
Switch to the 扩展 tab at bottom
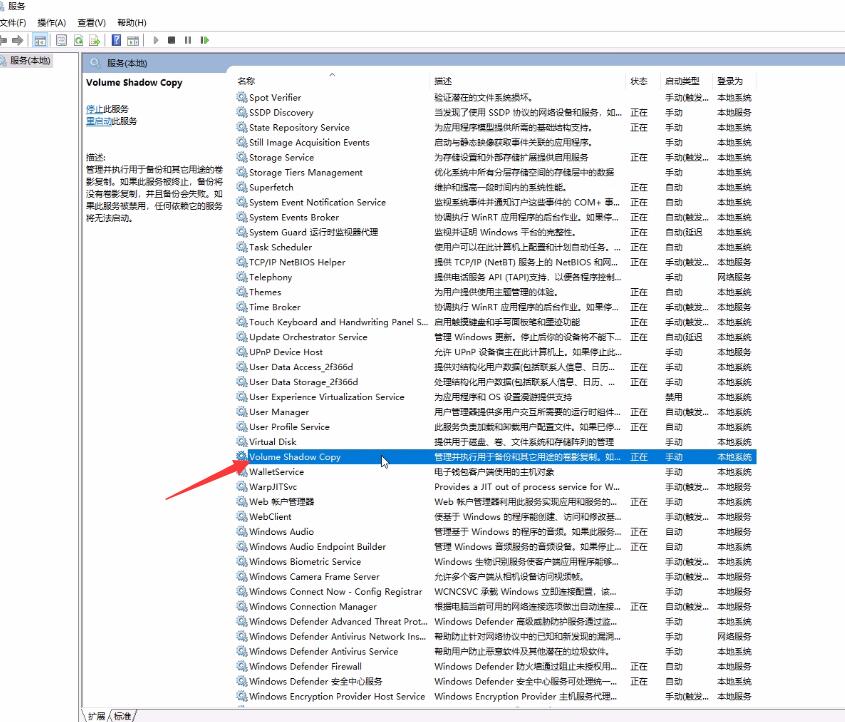pos(97,716)
